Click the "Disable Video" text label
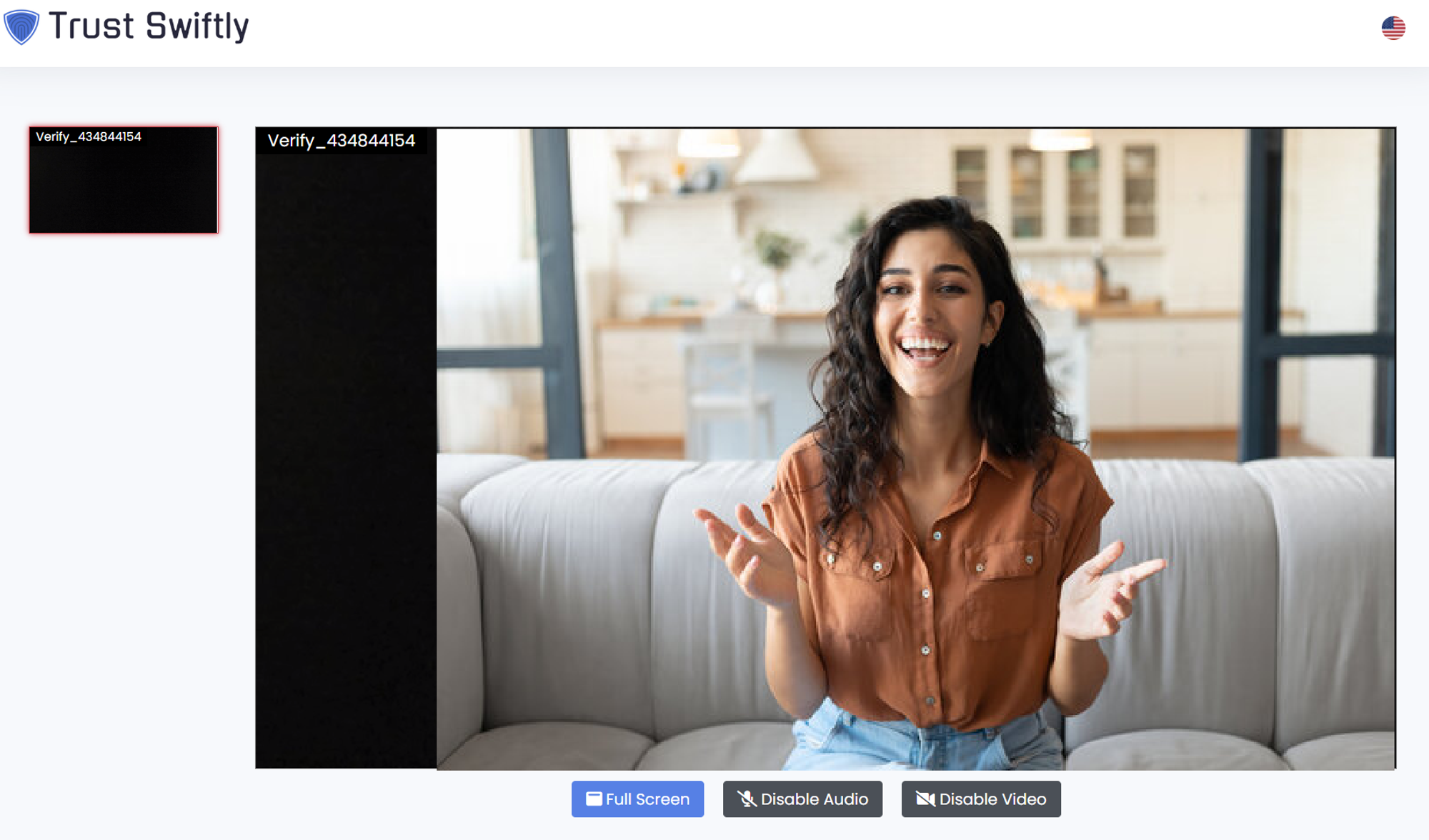1429x840 pixels. coord(992,799)
